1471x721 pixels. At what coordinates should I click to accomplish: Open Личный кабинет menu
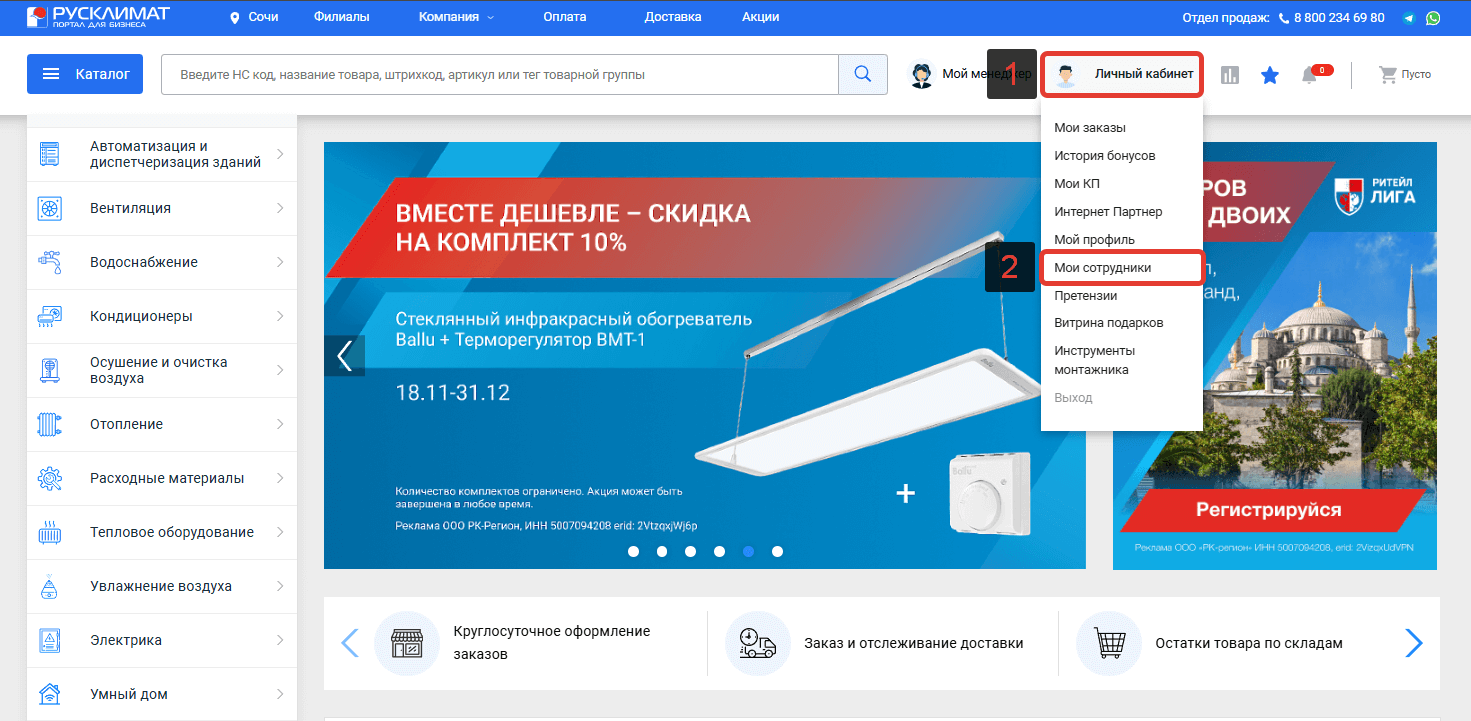(x=1122, y=75)
